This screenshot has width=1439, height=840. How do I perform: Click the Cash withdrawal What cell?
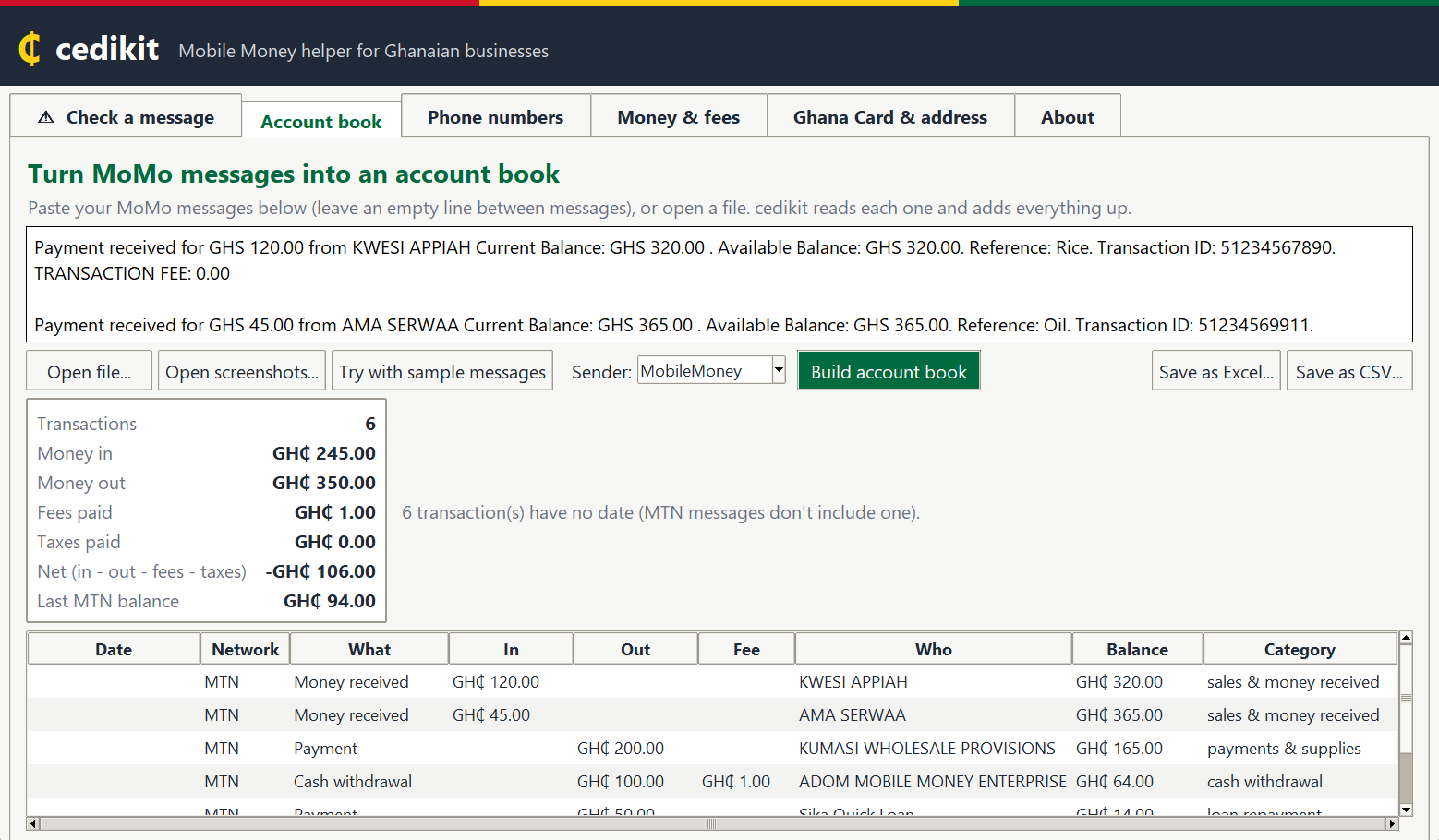coord(353,782)
